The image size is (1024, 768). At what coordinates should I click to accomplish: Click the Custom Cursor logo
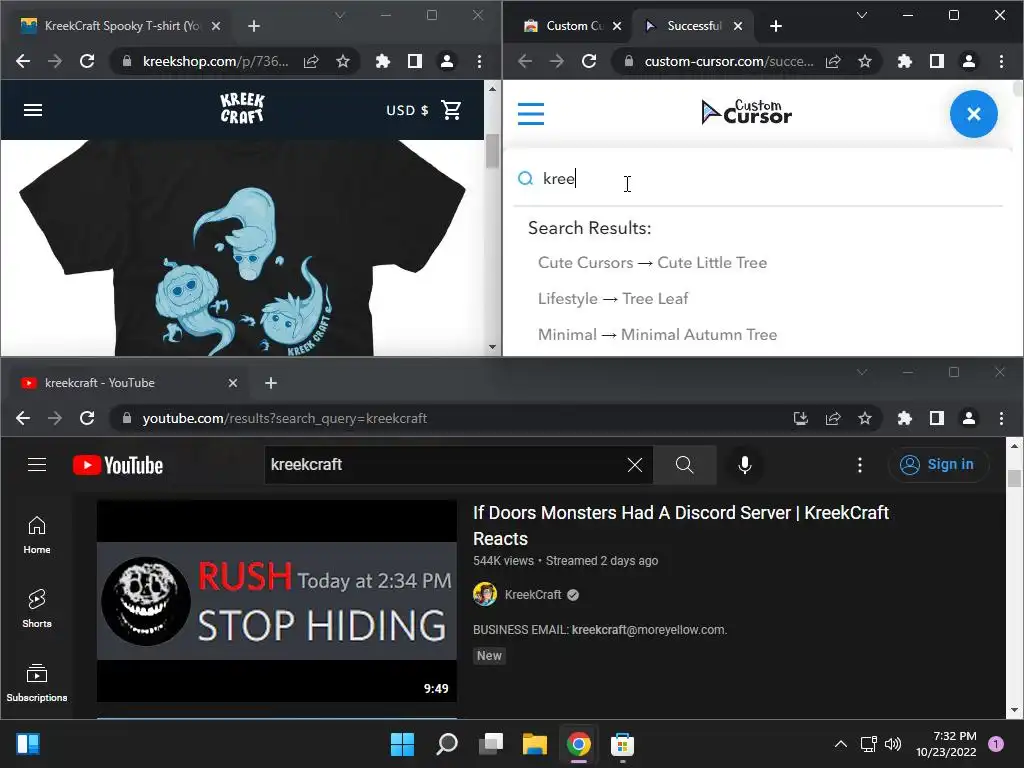pos(746,112)
